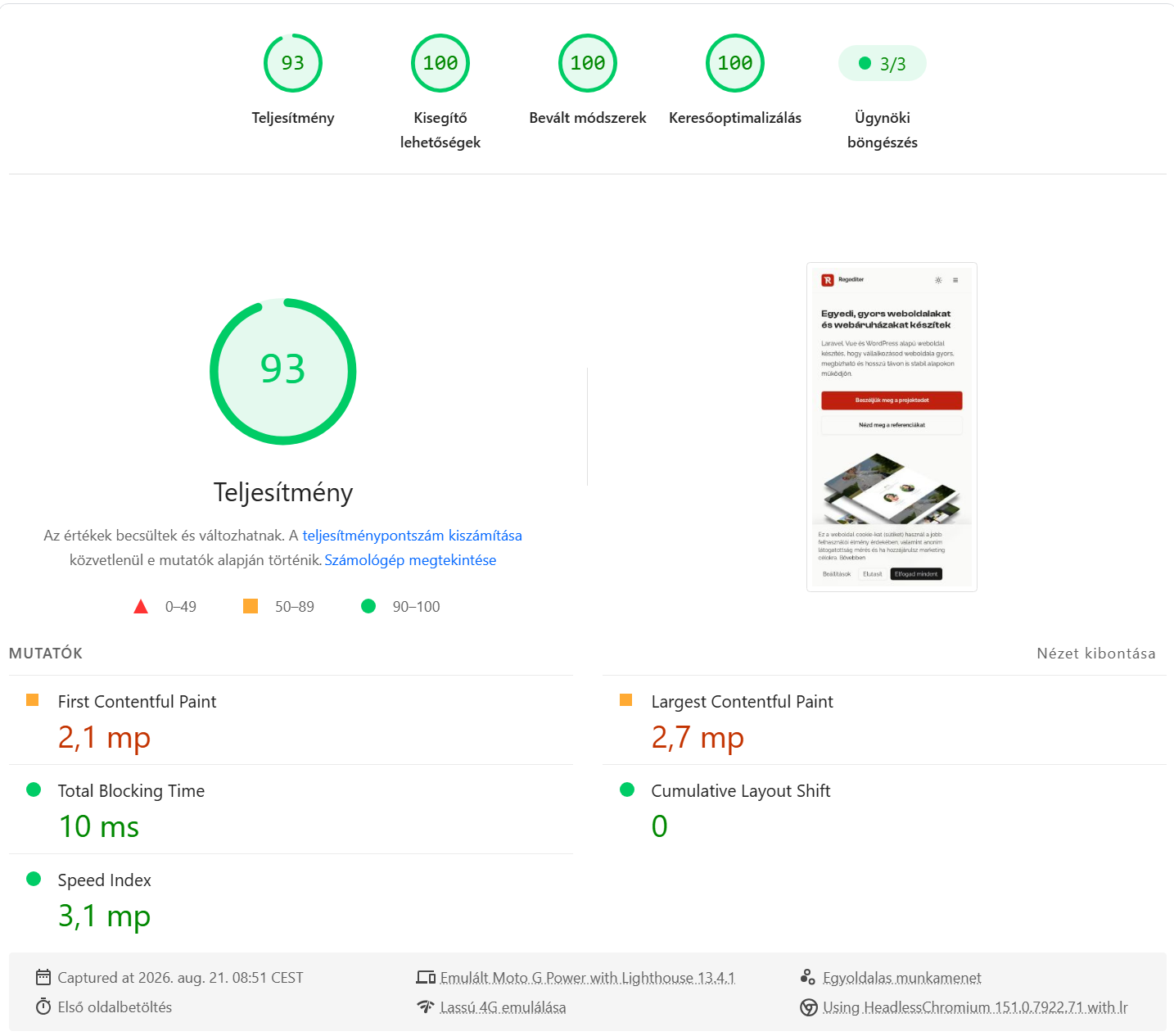The width and height of the screenshot is (1174, 1036).
Task: Jump to Kisegítő lehetőségek 100 score gauge
Action: coord(440,63)
